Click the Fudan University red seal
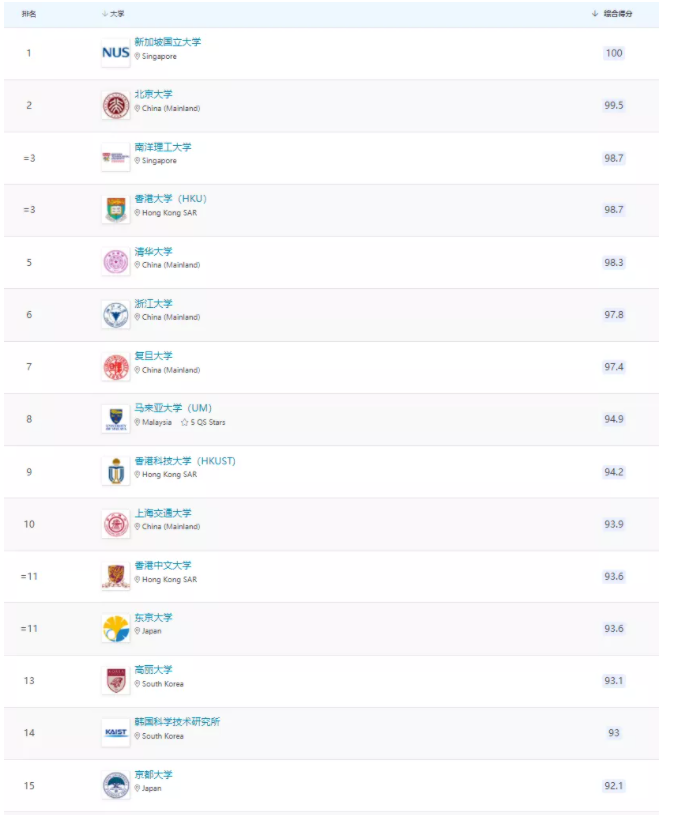 tap(115, 367)
